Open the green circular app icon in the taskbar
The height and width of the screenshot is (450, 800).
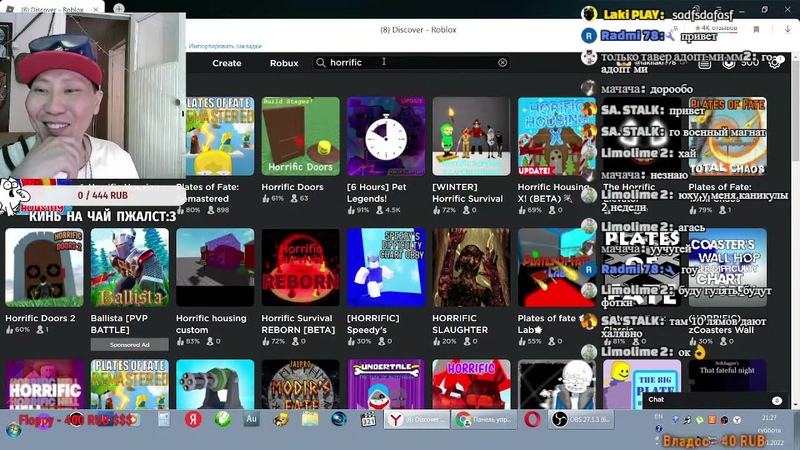222,419
